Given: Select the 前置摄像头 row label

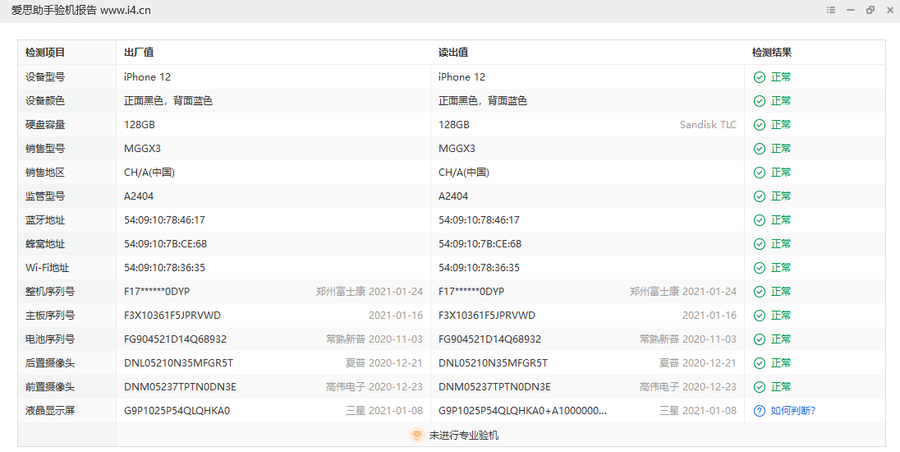Looking at the screenshot, I should (50, 387).
